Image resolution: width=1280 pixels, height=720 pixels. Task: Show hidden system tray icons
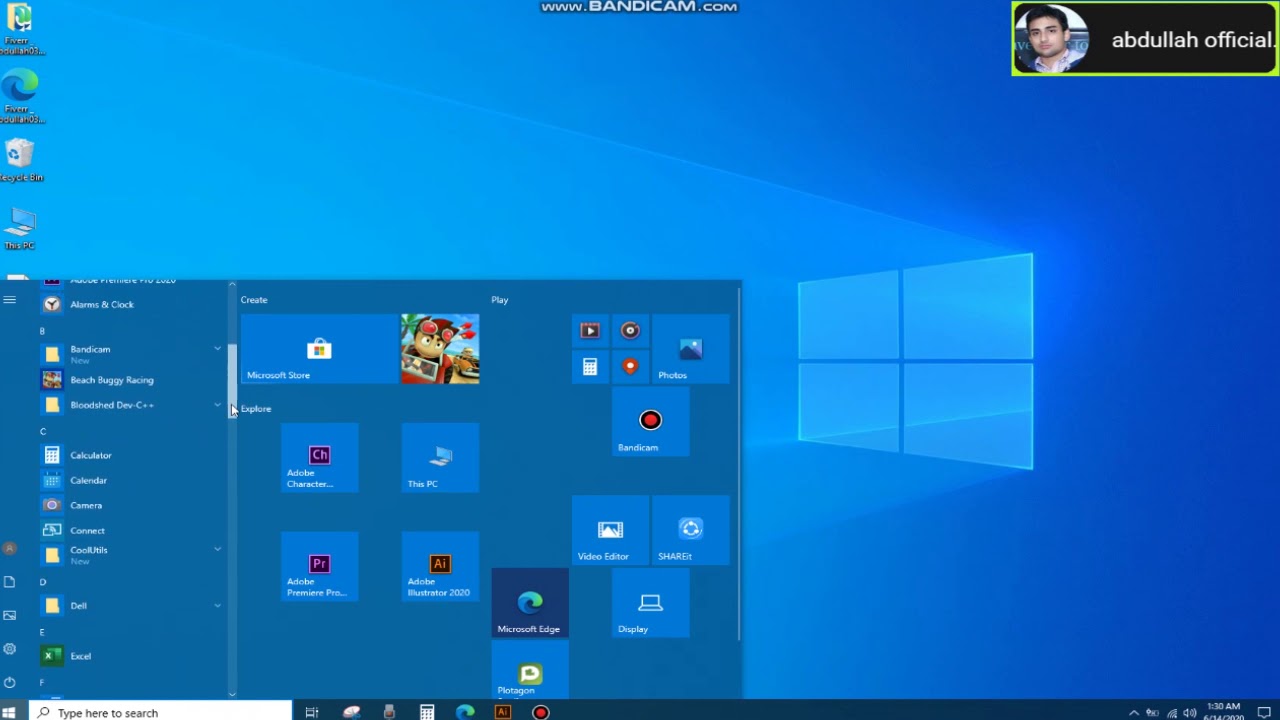[x=1133, y=713]
